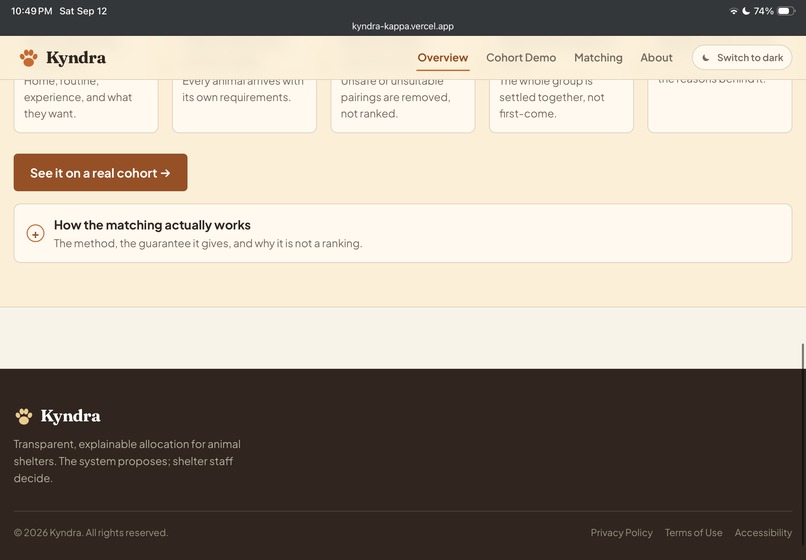Click the footer Kyndra paw icon
Screen dimensions: 806x560
point(24,416)
